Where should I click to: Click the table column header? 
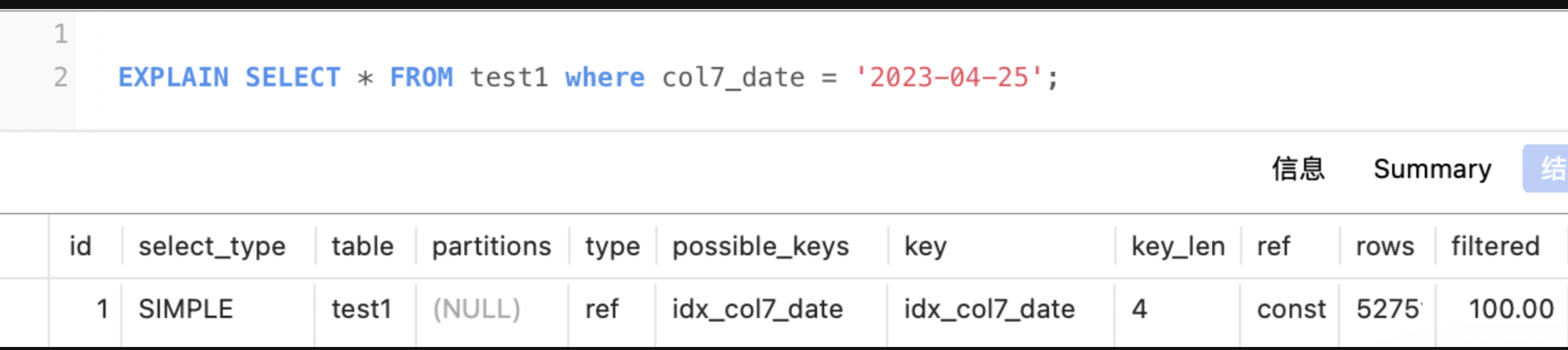coord(363,247)
